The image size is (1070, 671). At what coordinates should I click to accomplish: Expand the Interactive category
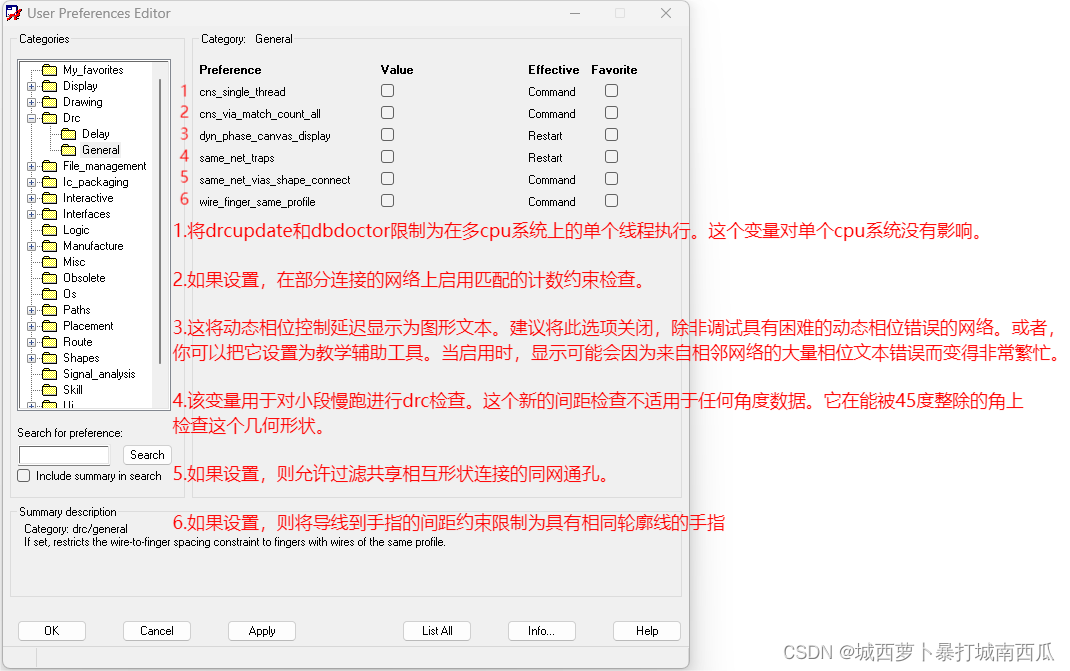(30, 198)
